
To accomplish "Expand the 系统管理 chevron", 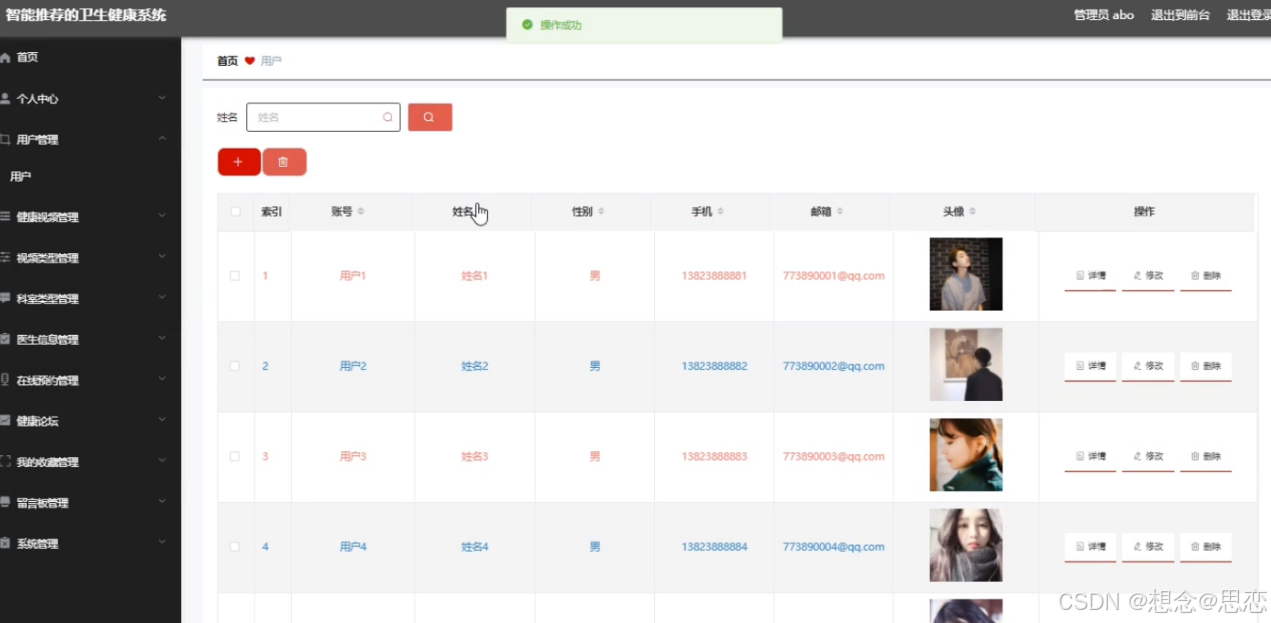I will tap(162, 543).
